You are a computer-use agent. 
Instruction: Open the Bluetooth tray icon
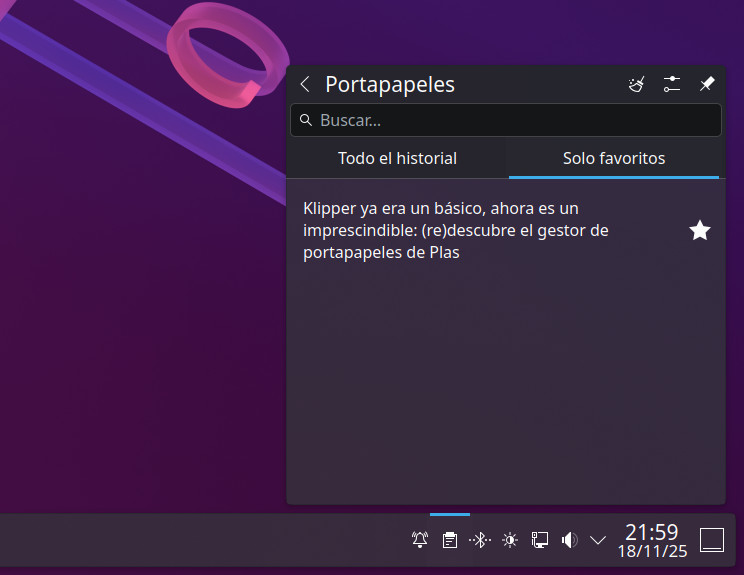[480, 540]
